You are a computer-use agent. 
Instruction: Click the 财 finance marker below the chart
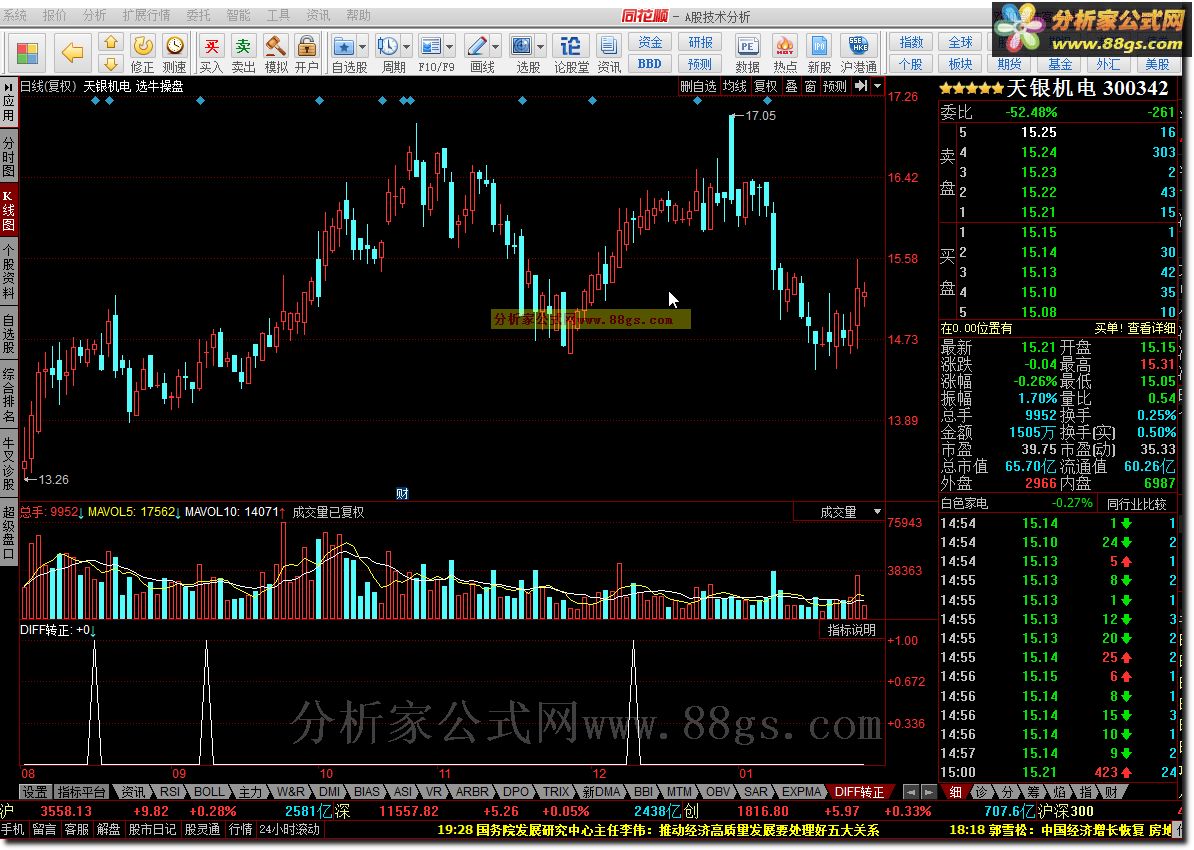coord(402,494)
